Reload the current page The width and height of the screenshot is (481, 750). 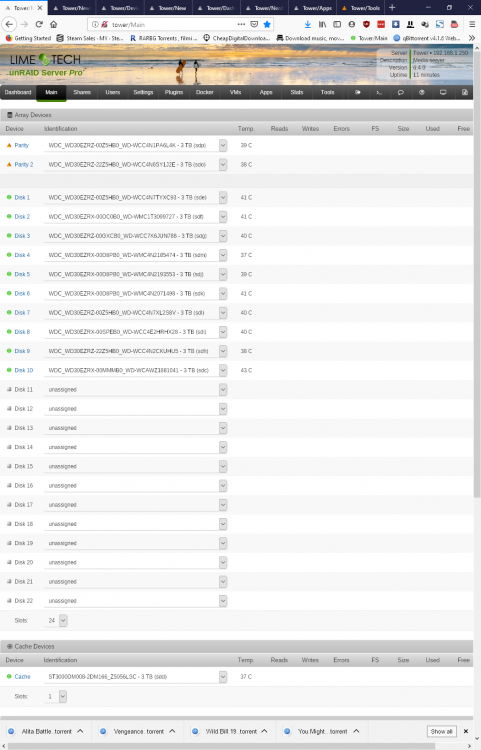(39, 24)
